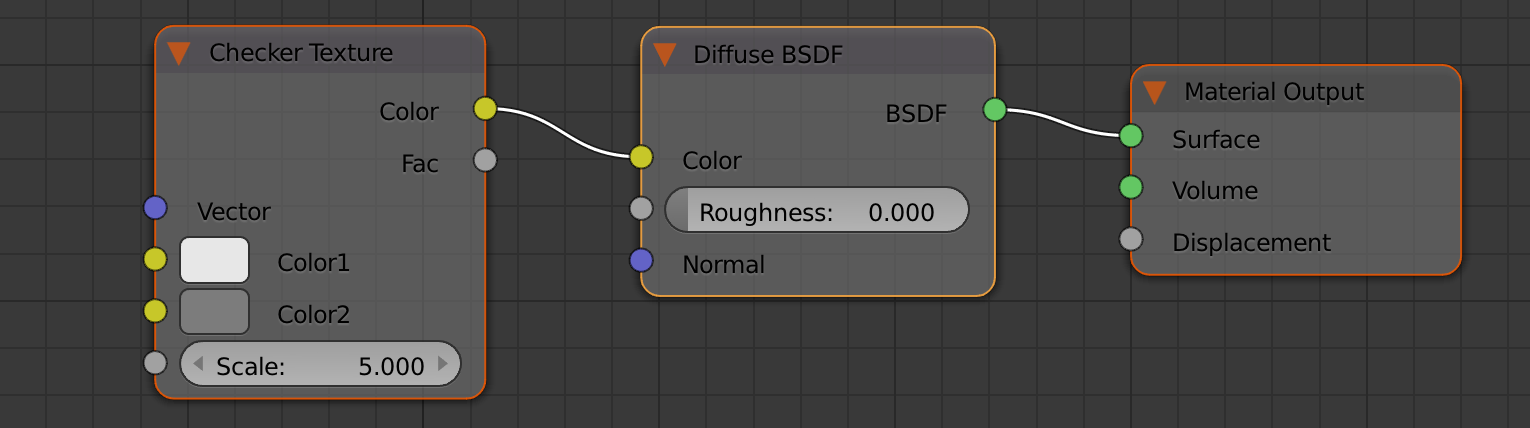Click the Color1 input socket
Viewport: 1530px width, 428px height.
[x=155, y=260]
